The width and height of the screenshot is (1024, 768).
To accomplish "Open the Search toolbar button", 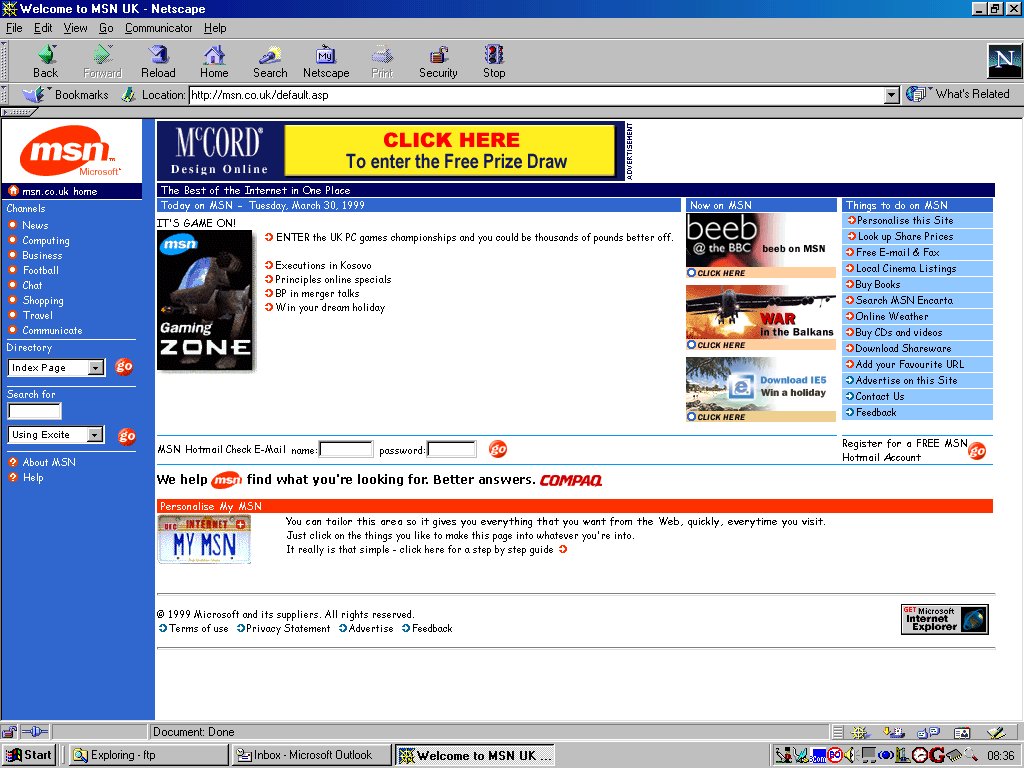I will (270, 61).
